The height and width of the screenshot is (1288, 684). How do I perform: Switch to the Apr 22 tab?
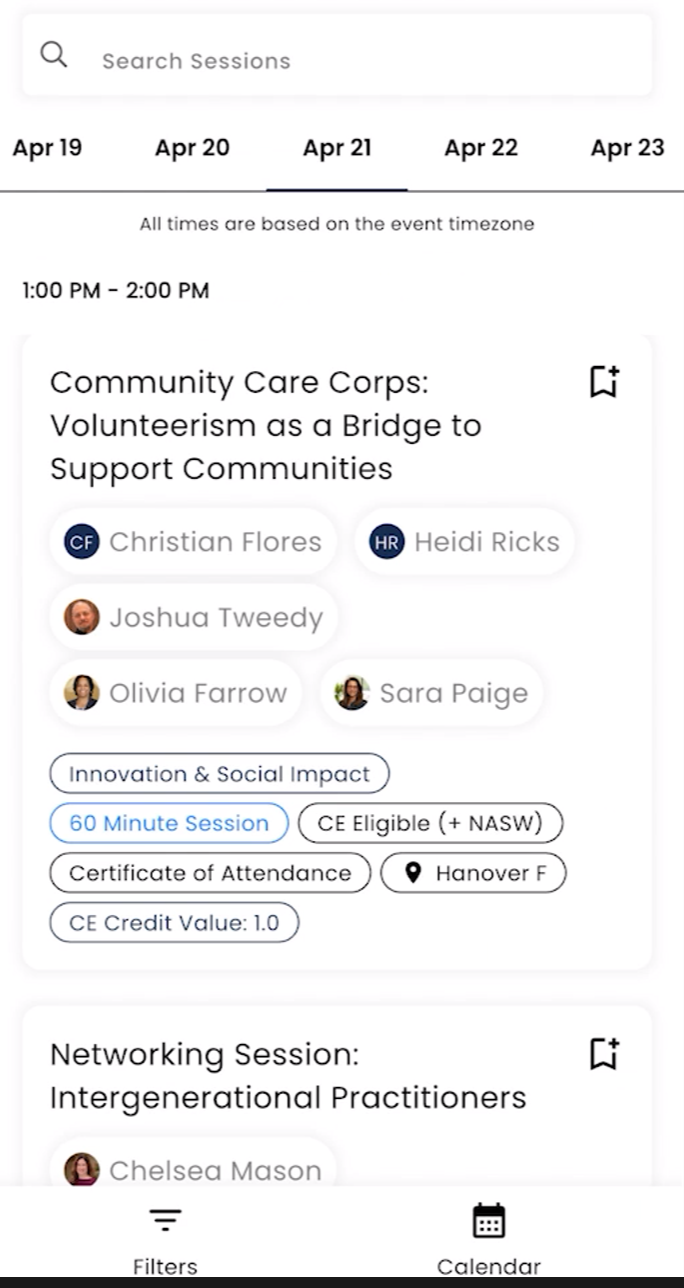point(481,148)
